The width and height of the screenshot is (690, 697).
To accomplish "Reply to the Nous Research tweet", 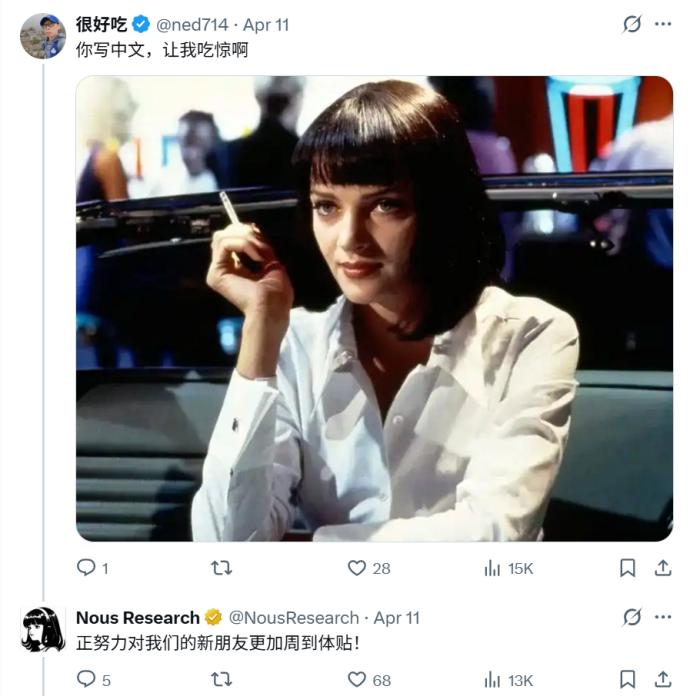I will pos(87,680).
